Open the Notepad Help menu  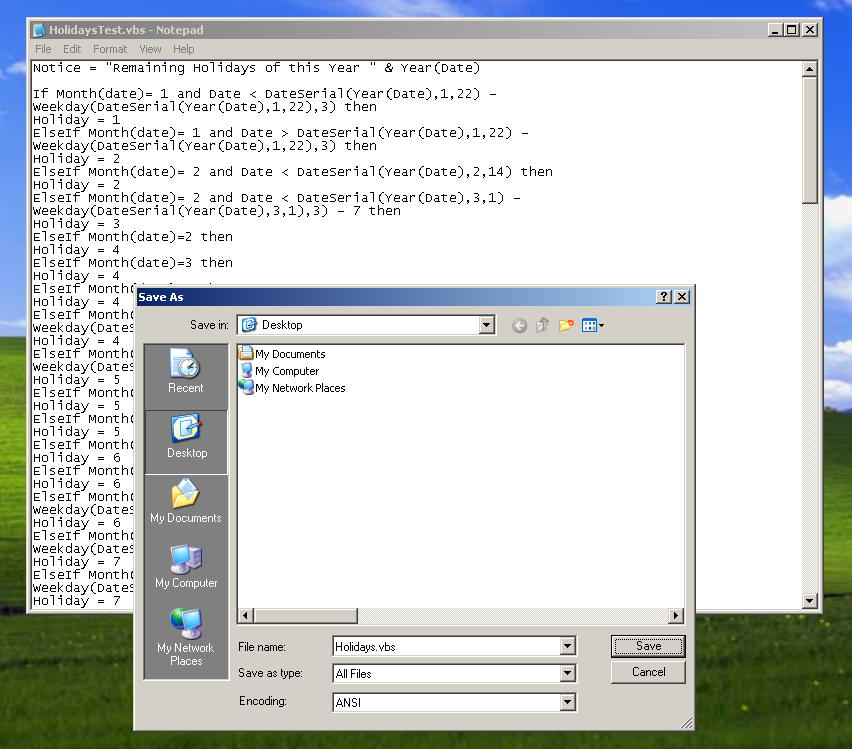click(184, 49)
